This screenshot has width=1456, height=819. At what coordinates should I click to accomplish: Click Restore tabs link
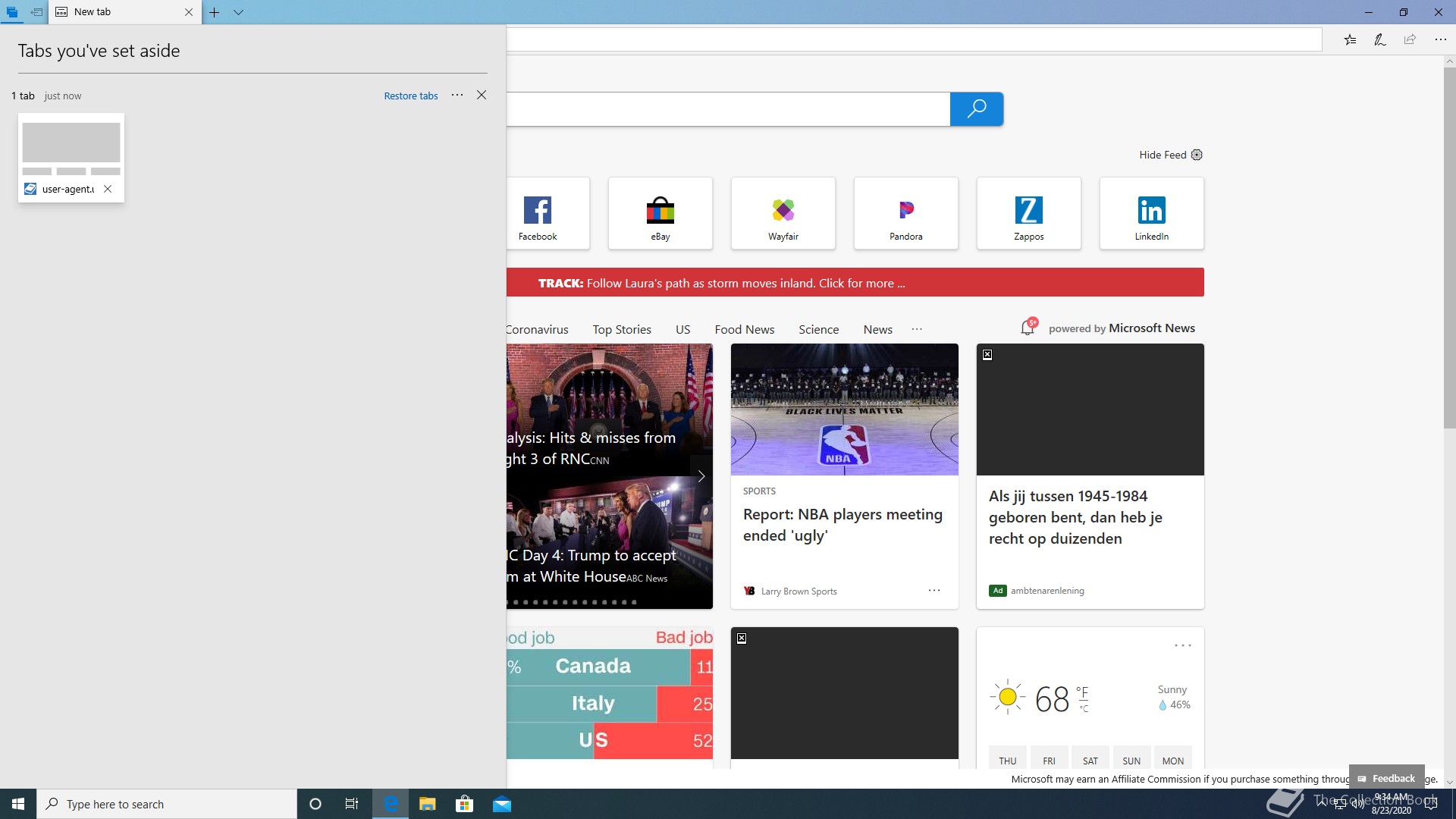[411, 96]
